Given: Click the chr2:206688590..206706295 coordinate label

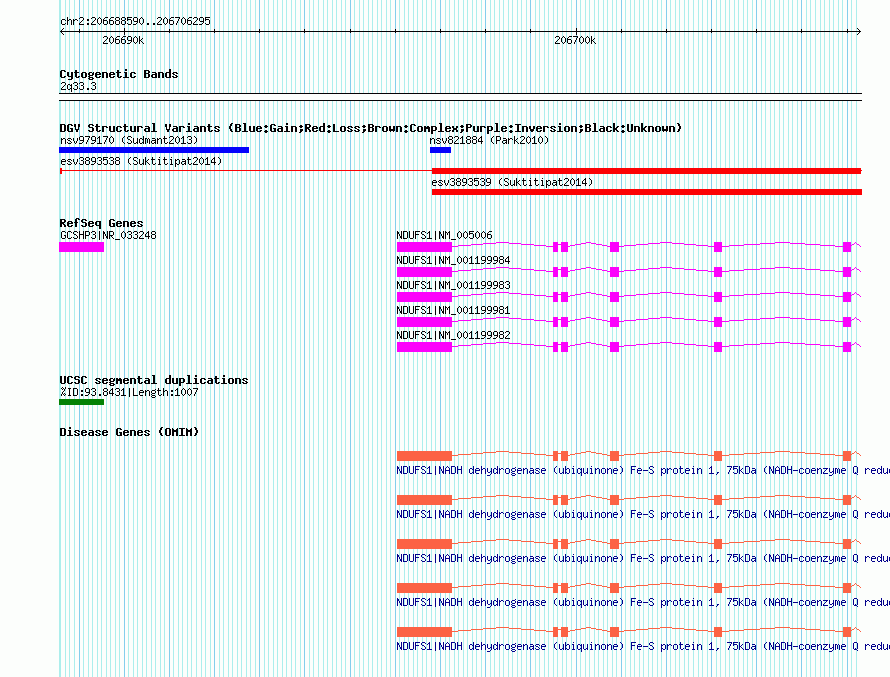Looking at the screenshot, I should coord(135,21).
